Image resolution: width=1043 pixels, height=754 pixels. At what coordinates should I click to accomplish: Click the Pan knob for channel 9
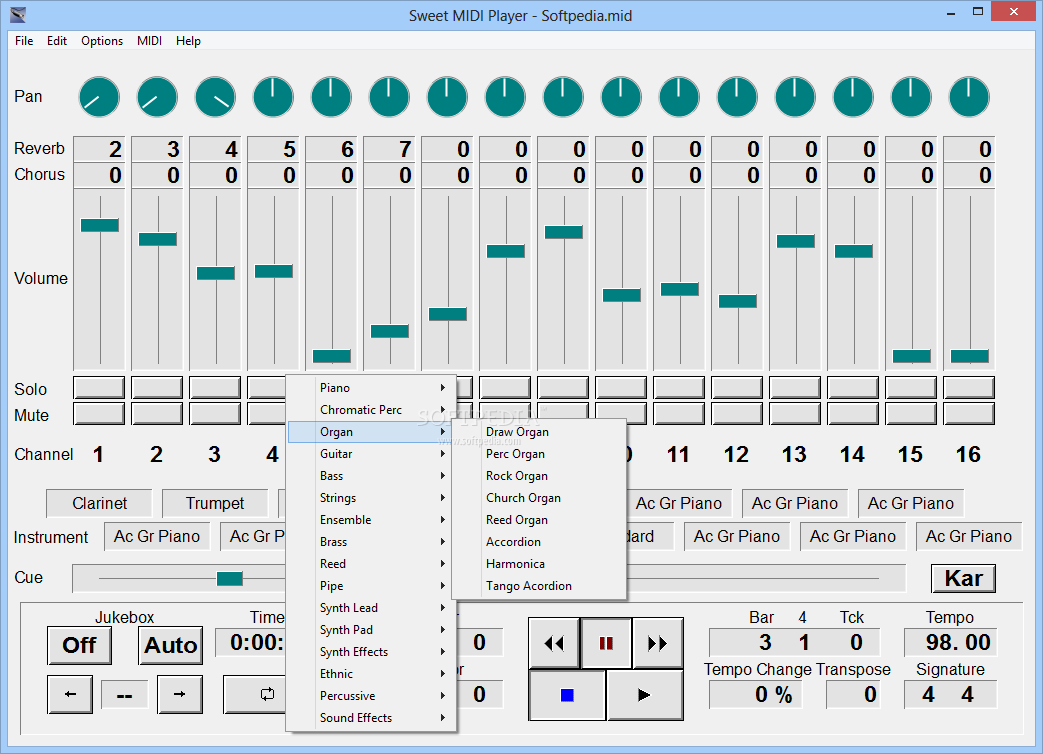point(563,97)
